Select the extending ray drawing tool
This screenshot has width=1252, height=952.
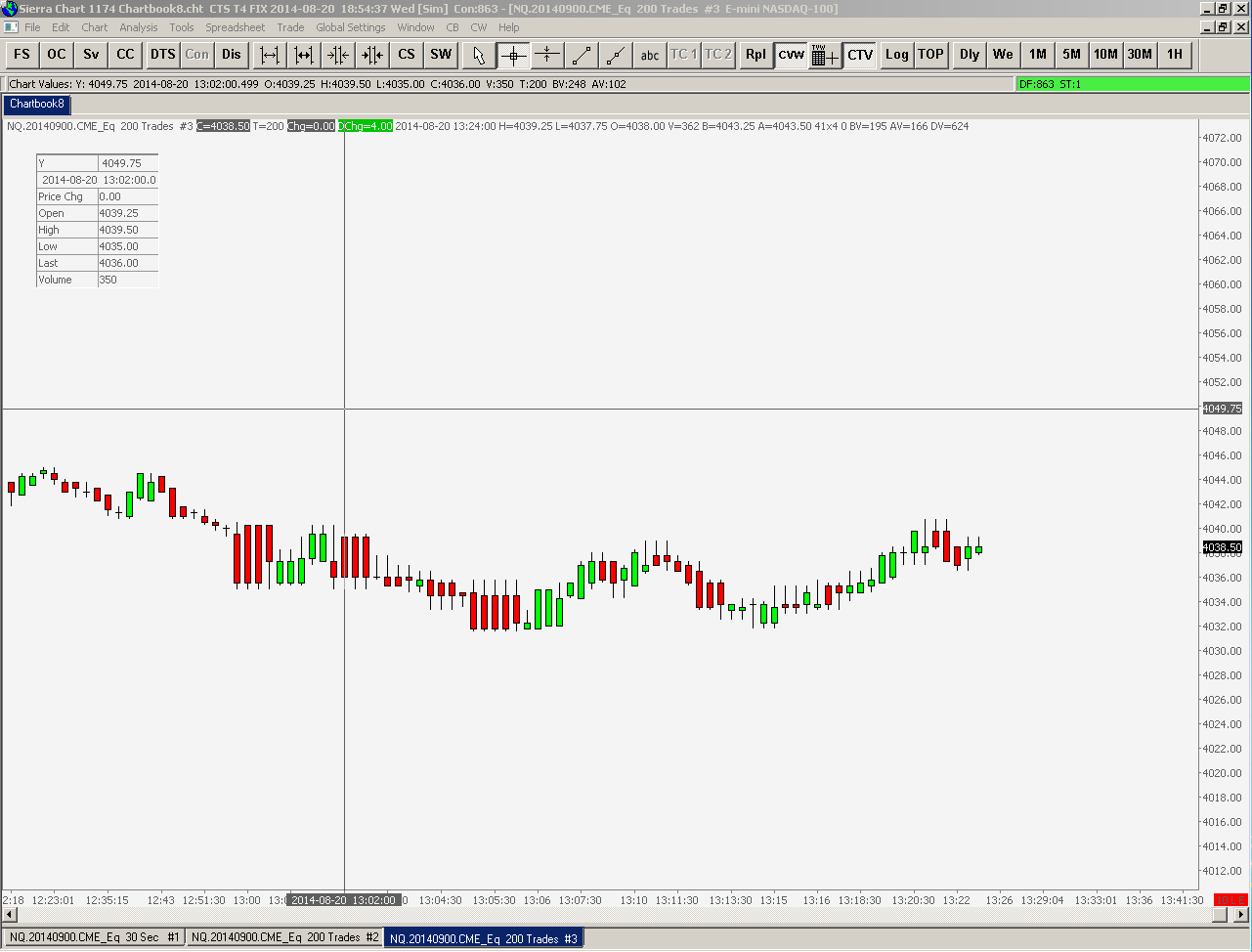pos(616,55)
